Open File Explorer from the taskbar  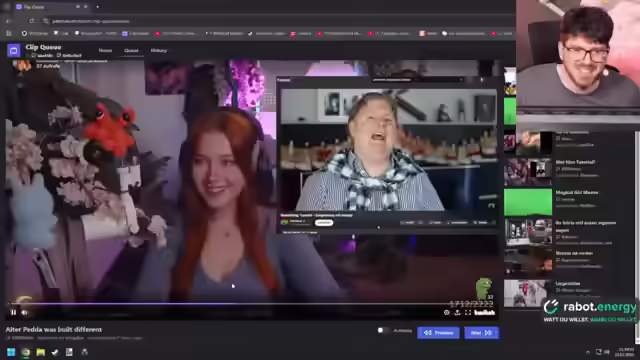click(x=40, y=352)
